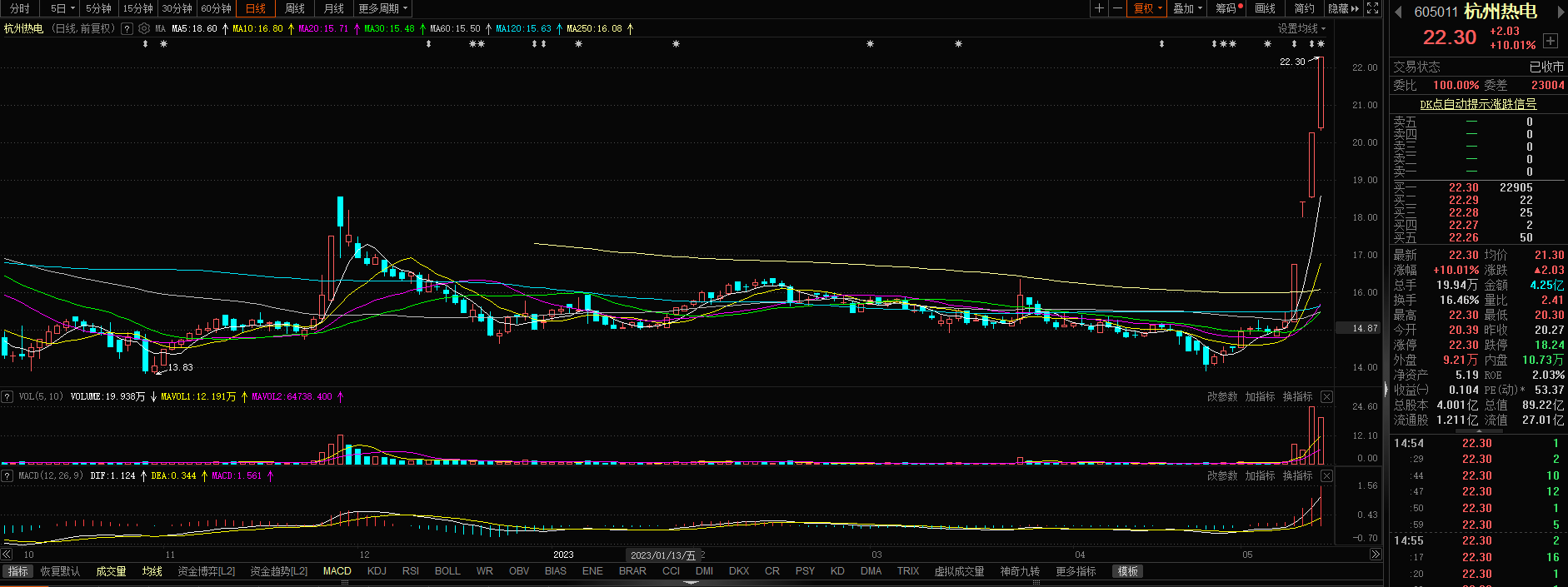The width and height of the screenshot is (1568, 587).
Task: Hide the side panel with 隐藏
Action: (1343, 8)
